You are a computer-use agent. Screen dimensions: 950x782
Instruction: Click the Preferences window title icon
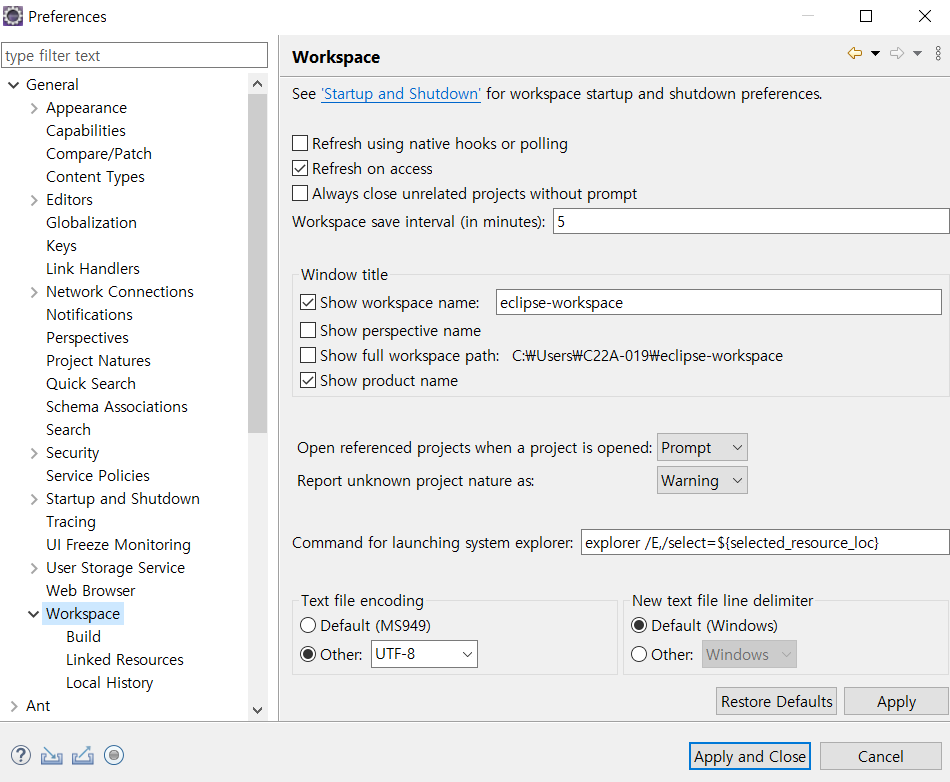coord(13,16)
